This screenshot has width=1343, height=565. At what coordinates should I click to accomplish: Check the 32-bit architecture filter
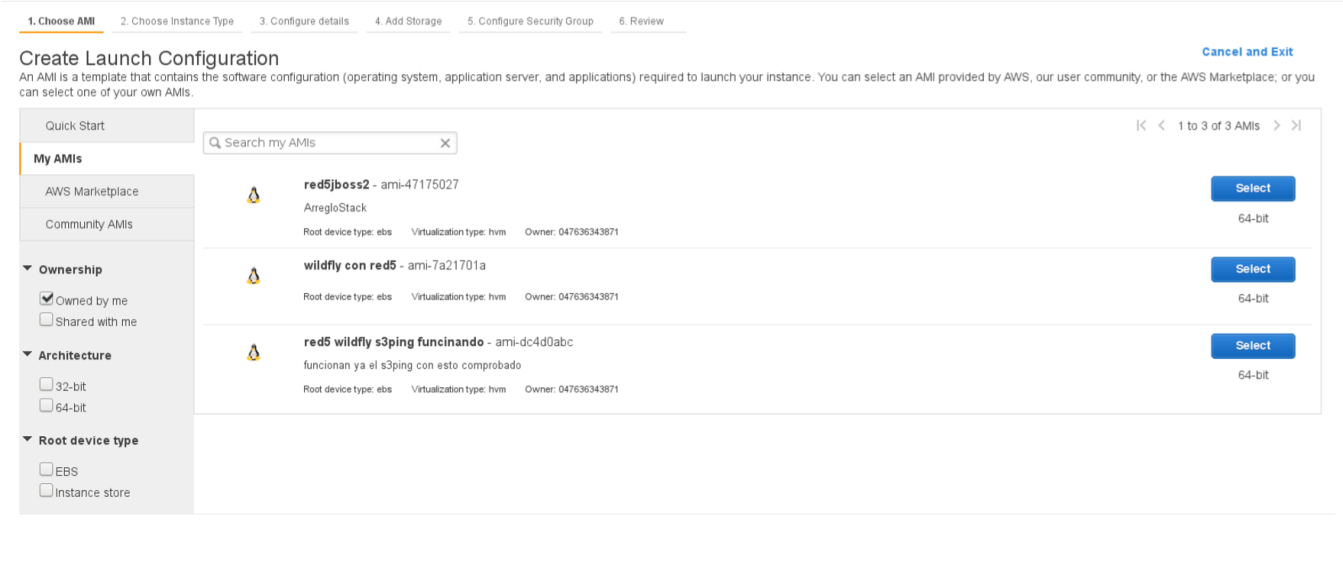coord(46,384)
